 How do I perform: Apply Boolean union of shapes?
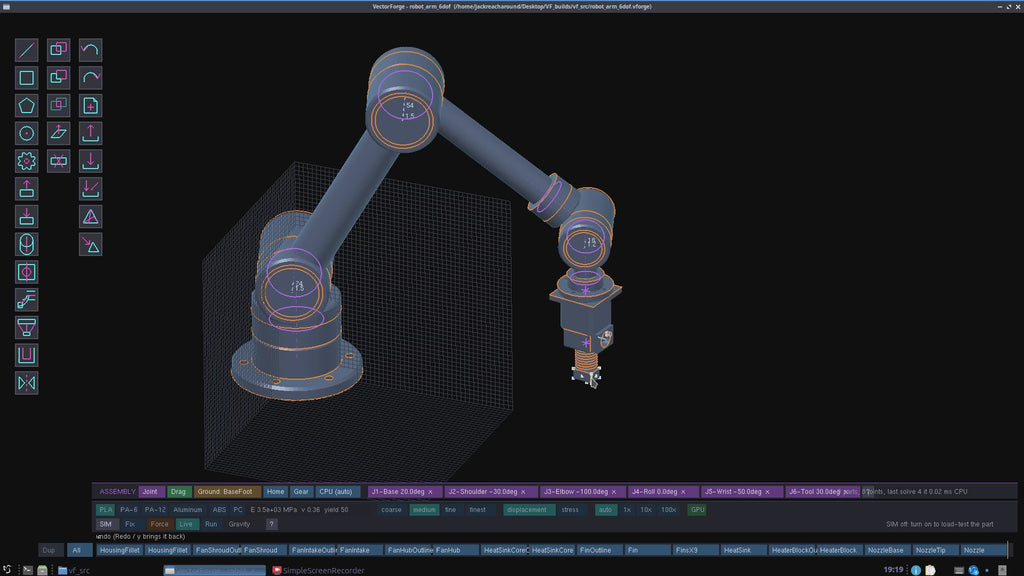58,50
